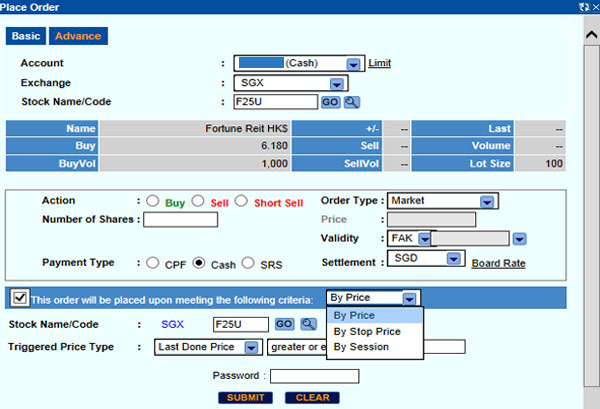Screen dimensions: 600x409
Task: Switch to the Basic tab
Action: tap(26, 36)
